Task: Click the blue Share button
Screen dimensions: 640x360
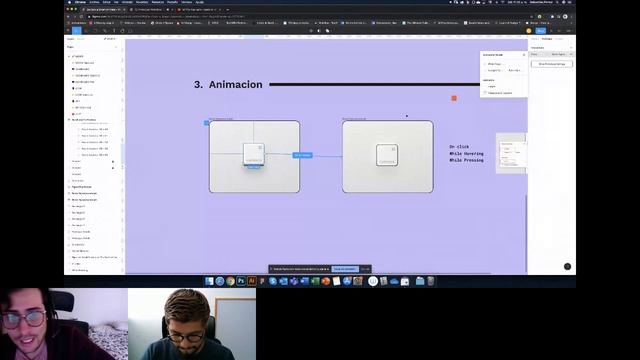Action: pos(541,31)
